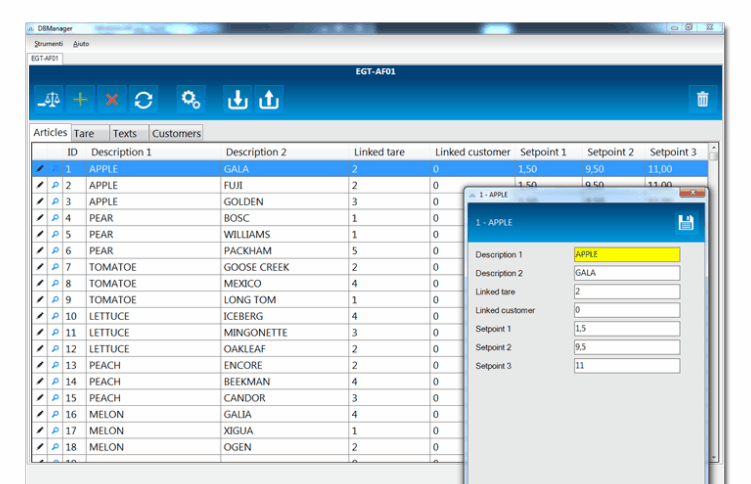The width and height of the screenshot is (751, 484).
Task: Click the table scrollbar up arrow
Action: pyautogui.click(x=714, y=148)
